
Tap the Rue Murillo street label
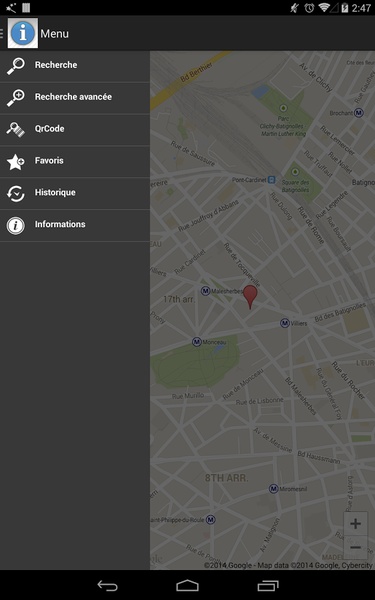pos(188,396)
